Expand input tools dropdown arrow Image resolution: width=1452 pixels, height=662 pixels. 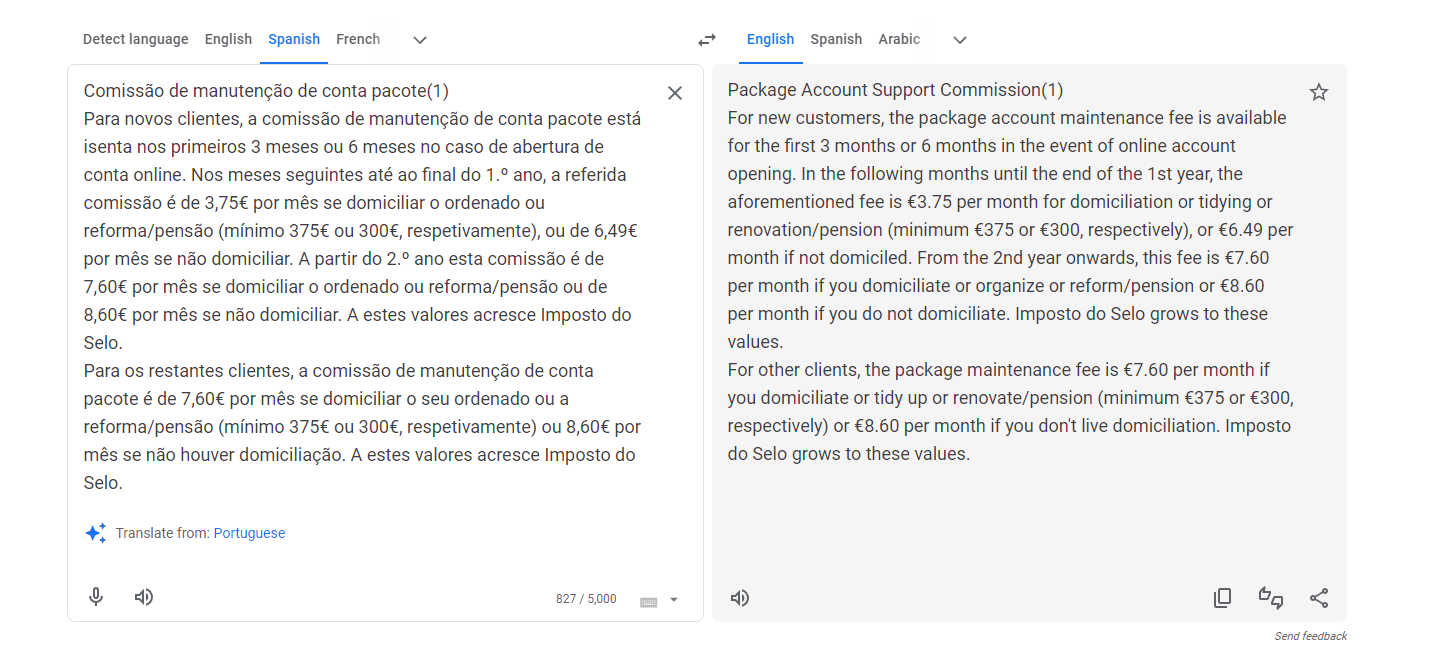pos(674,600)
